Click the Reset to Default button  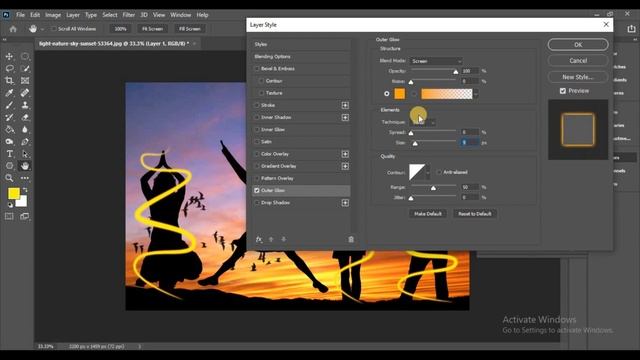[x=475, y=213]
